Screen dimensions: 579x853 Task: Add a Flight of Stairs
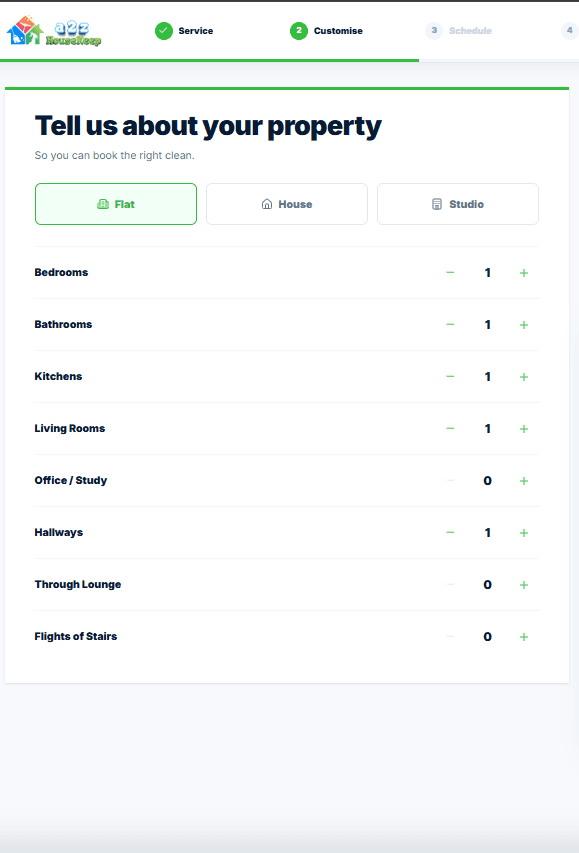tap(523, 636)
